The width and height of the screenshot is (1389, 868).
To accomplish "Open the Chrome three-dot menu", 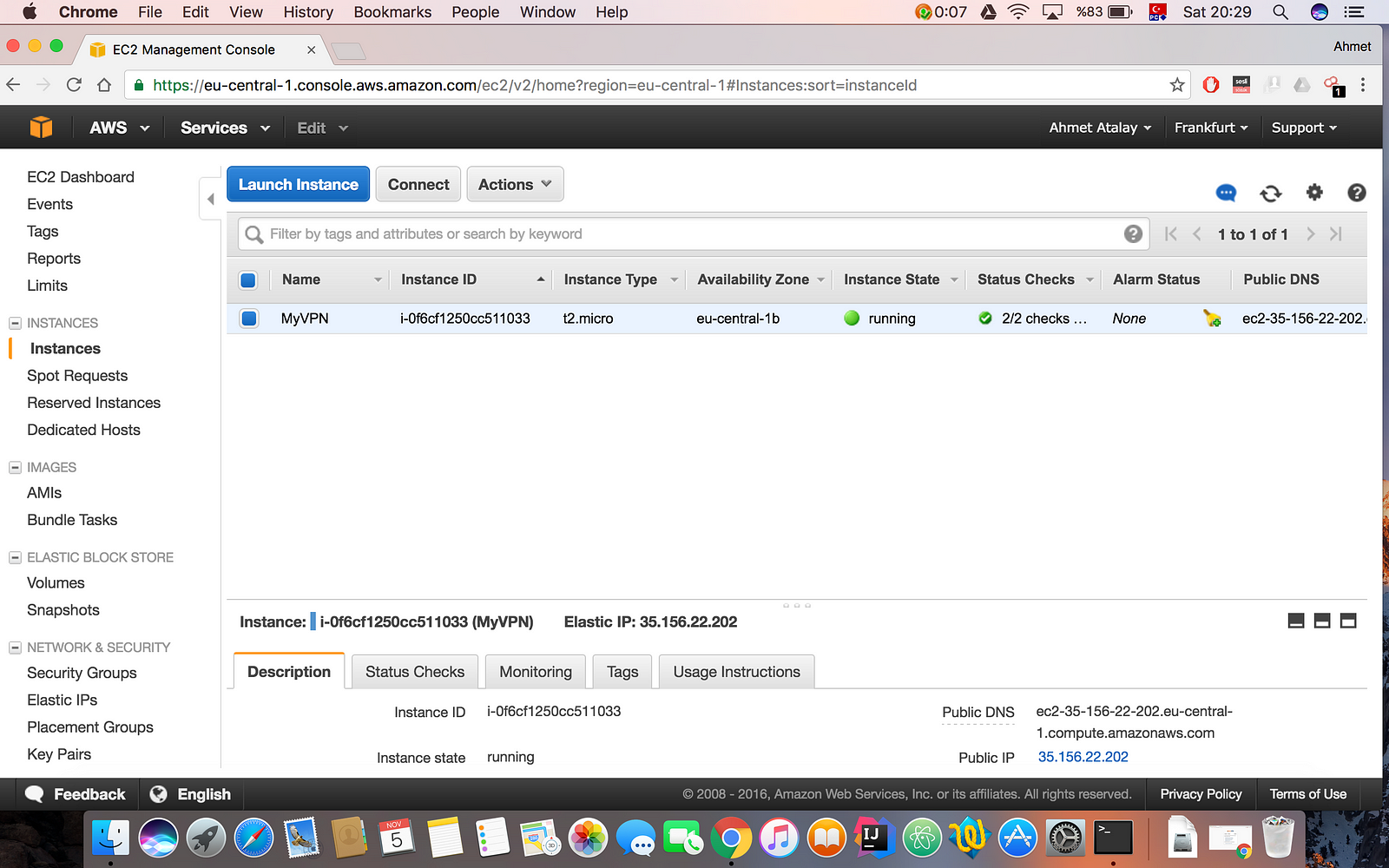I will tap(1363, 85).
